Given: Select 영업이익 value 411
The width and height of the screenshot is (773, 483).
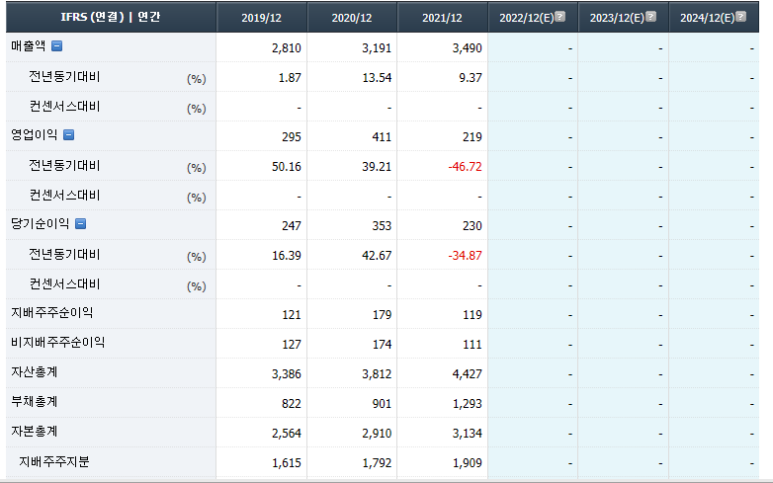Looking at the screenshot, I should [x=382, y=137].
